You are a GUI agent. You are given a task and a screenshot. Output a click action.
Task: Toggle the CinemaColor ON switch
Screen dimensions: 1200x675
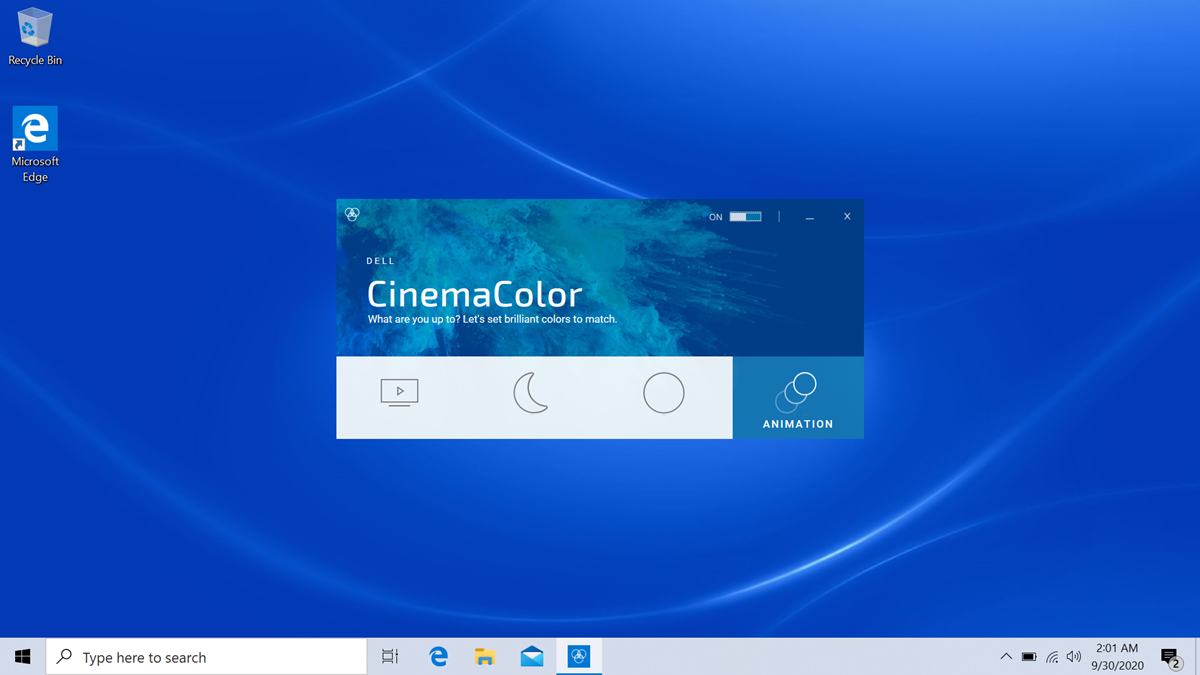[745, 216]
